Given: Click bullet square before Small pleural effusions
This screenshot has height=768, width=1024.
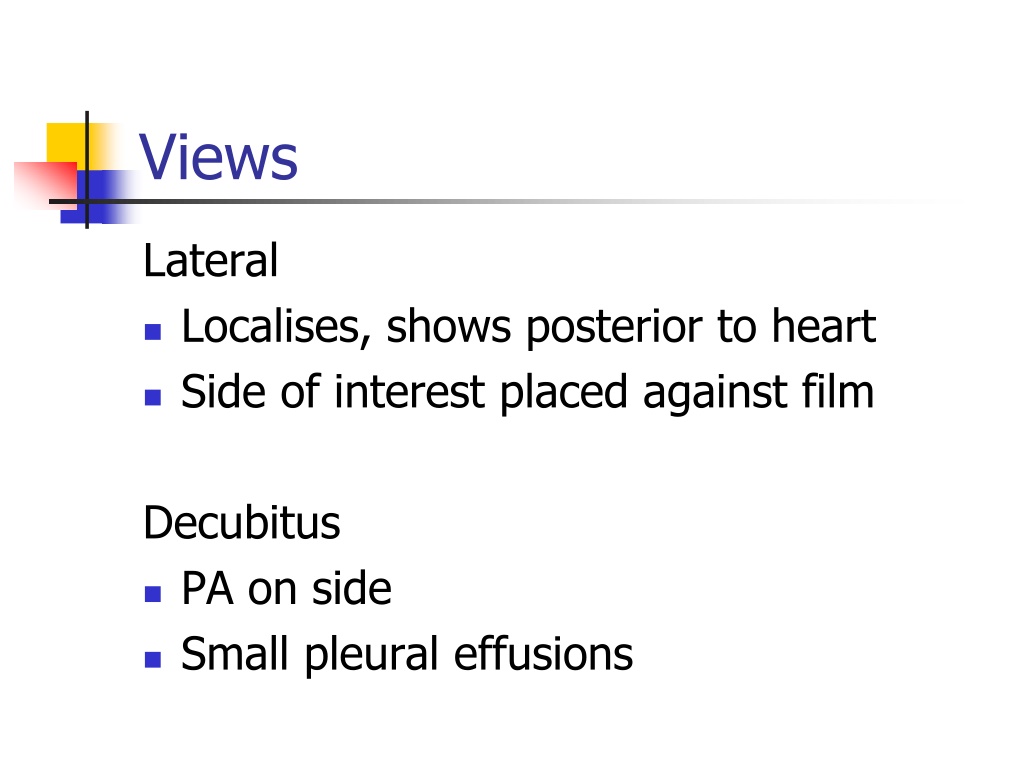Looking at the screenshot, I should pyautogui.click(x=153, y=660).
